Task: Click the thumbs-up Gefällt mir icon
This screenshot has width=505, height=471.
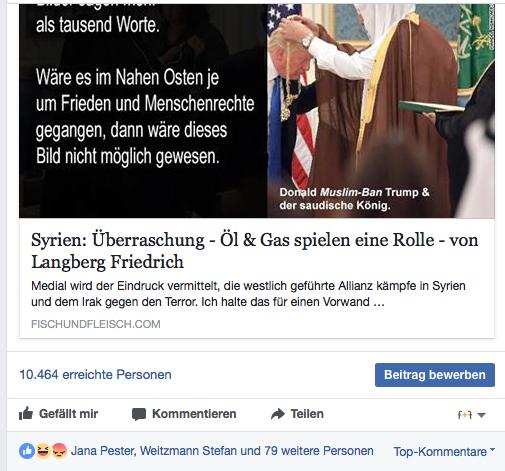Action: (26, 414)
